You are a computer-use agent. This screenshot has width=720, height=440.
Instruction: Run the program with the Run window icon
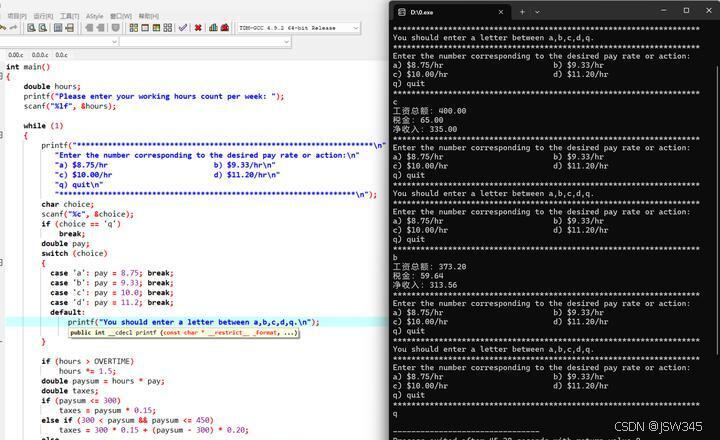(x=145, y=28)
